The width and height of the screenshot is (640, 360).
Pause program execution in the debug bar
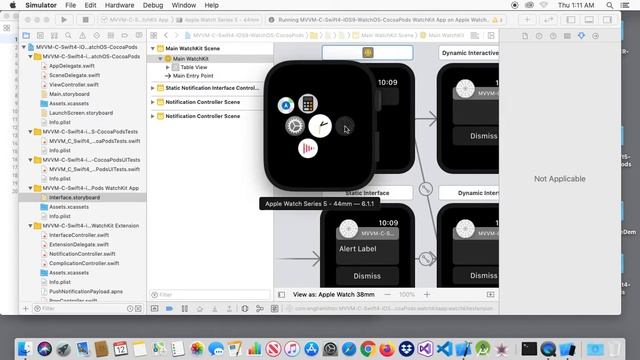[184, 309]
